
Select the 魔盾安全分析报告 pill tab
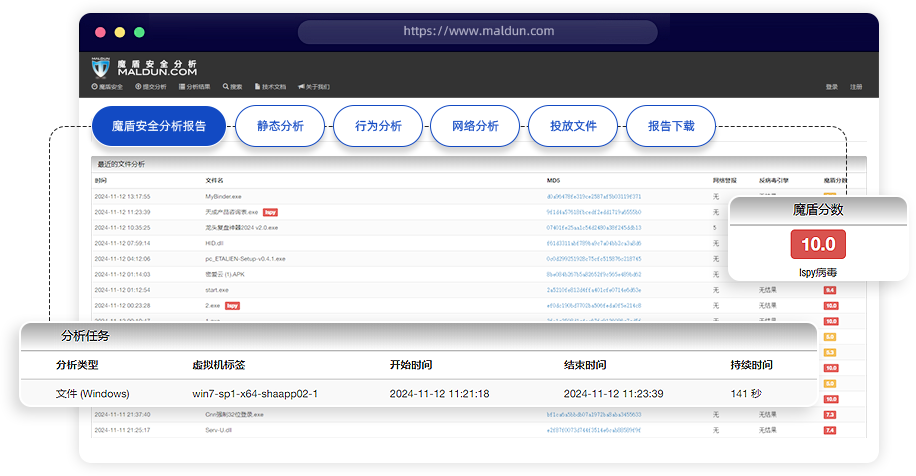point(159,126)
